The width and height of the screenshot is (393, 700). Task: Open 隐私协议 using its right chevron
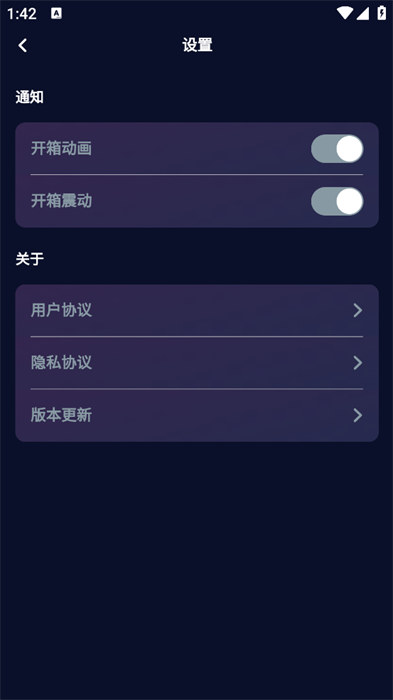(x=358, y=363)
